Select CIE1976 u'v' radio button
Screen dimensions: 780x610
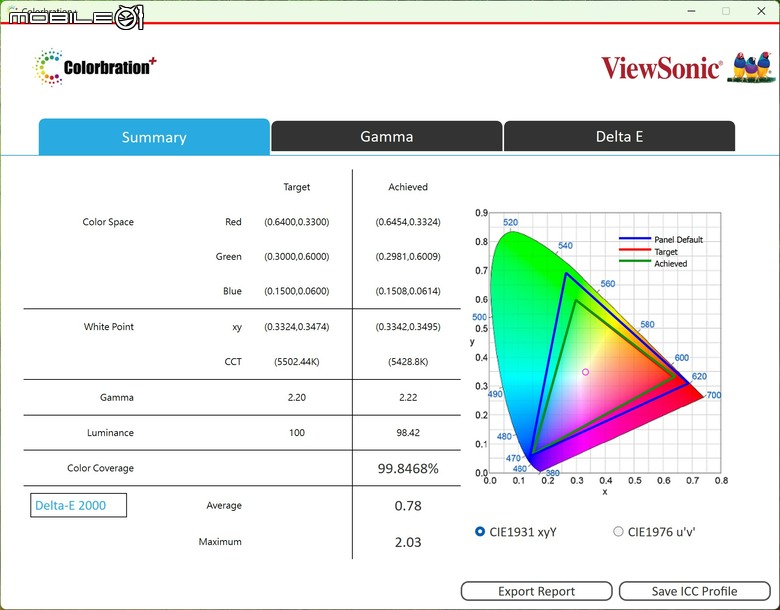click(x=618, y=531)
